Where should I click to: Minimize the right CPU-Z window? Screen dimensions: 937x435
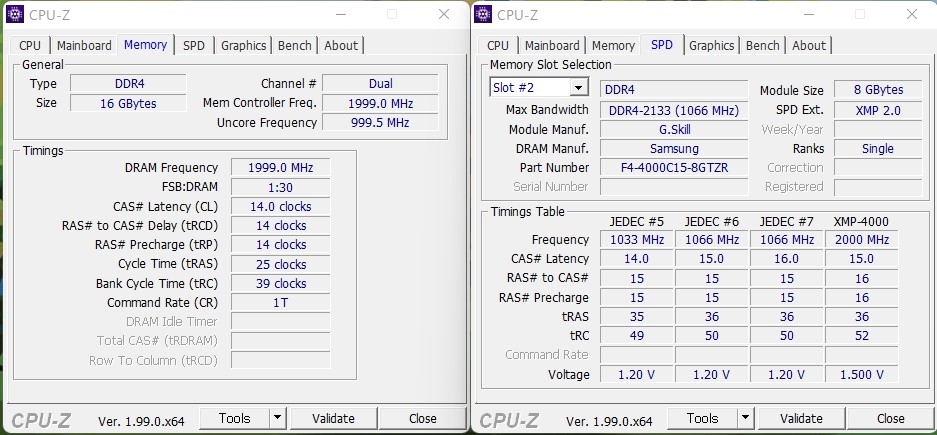tap(808, 14)
